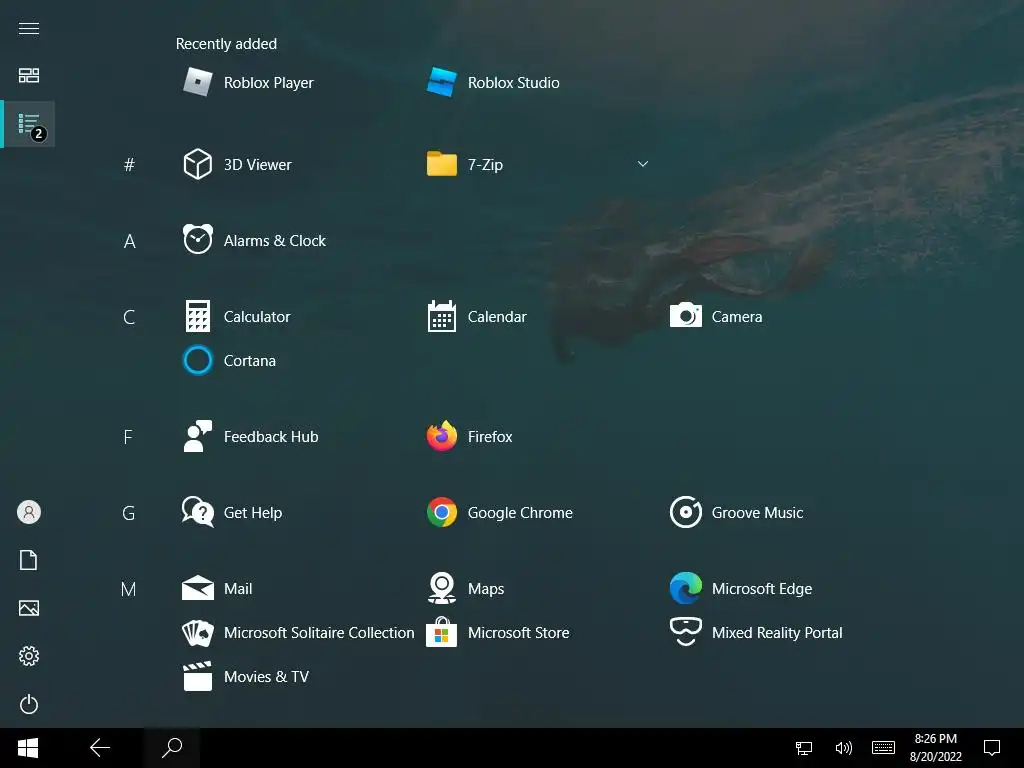Open Get Help icon
The height and width of the screenshot is (768, 1024).
197,512
